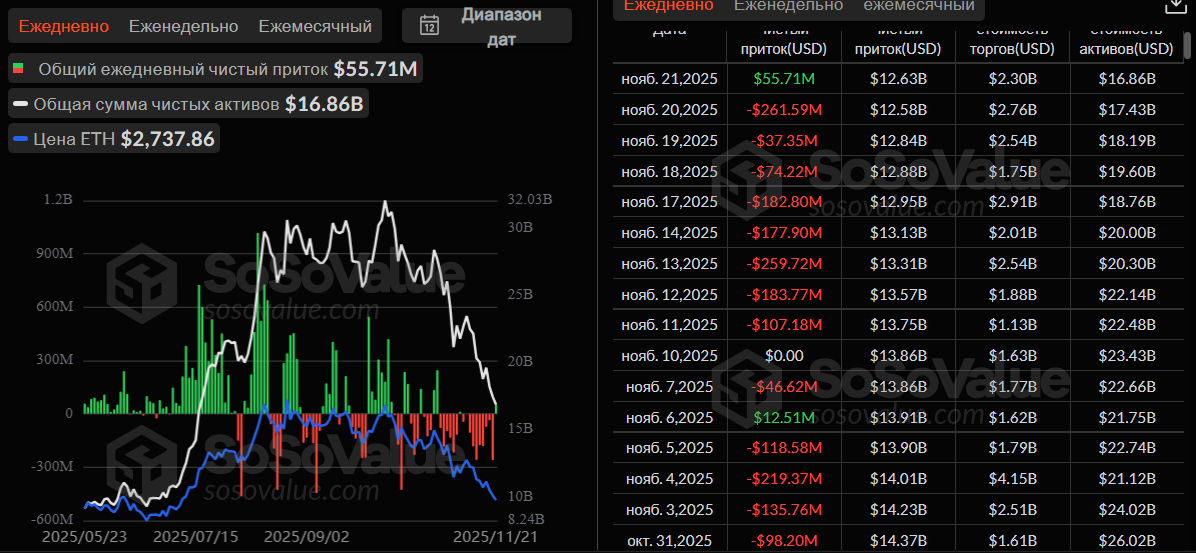This screenshot has width=1196, height=553.
Task: Click the -$259.72M net inflow cell
Action: (784, 263)
